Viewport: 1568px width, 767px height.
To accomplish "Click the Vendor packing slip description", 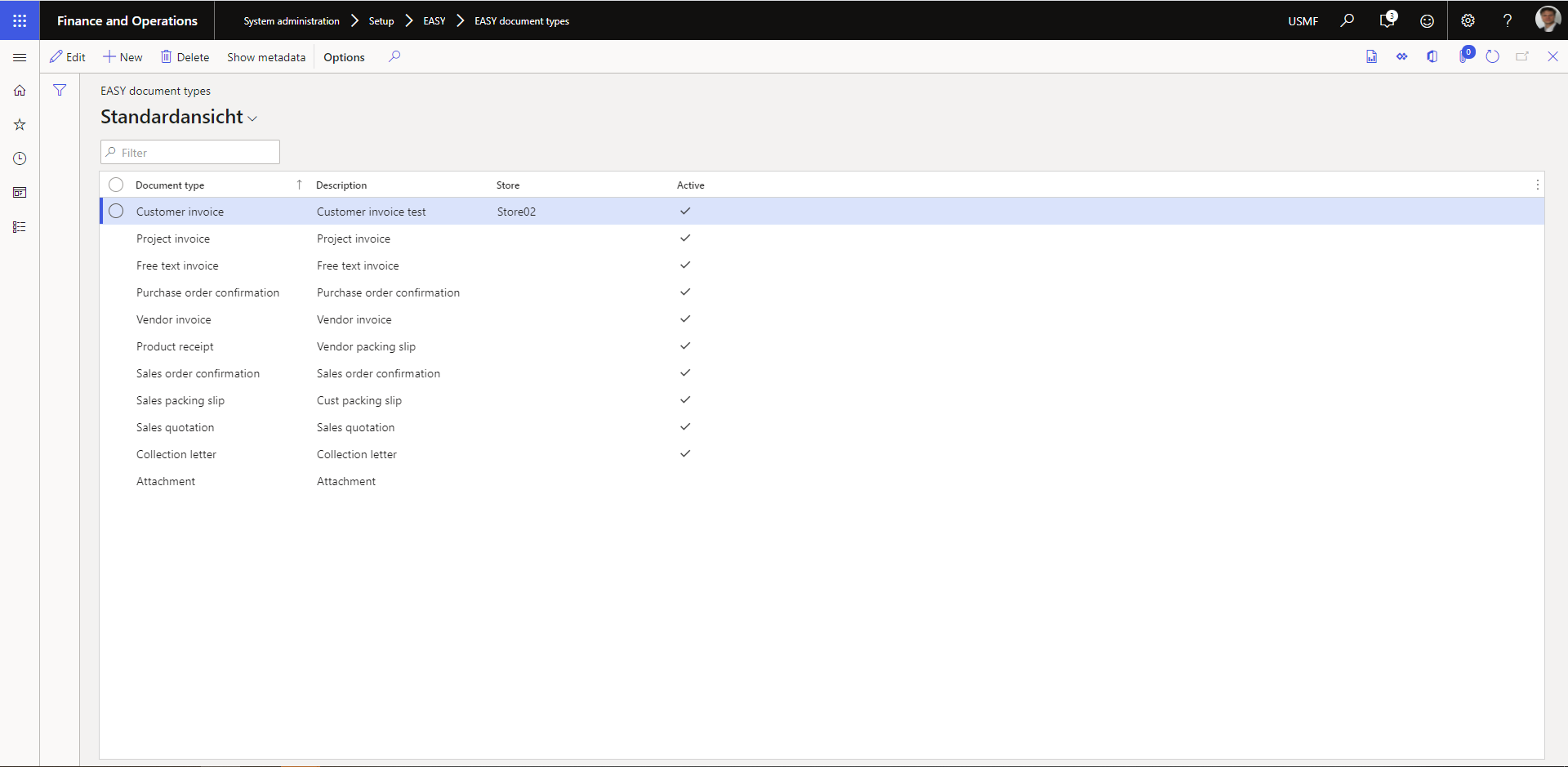I will click(366, 346).
